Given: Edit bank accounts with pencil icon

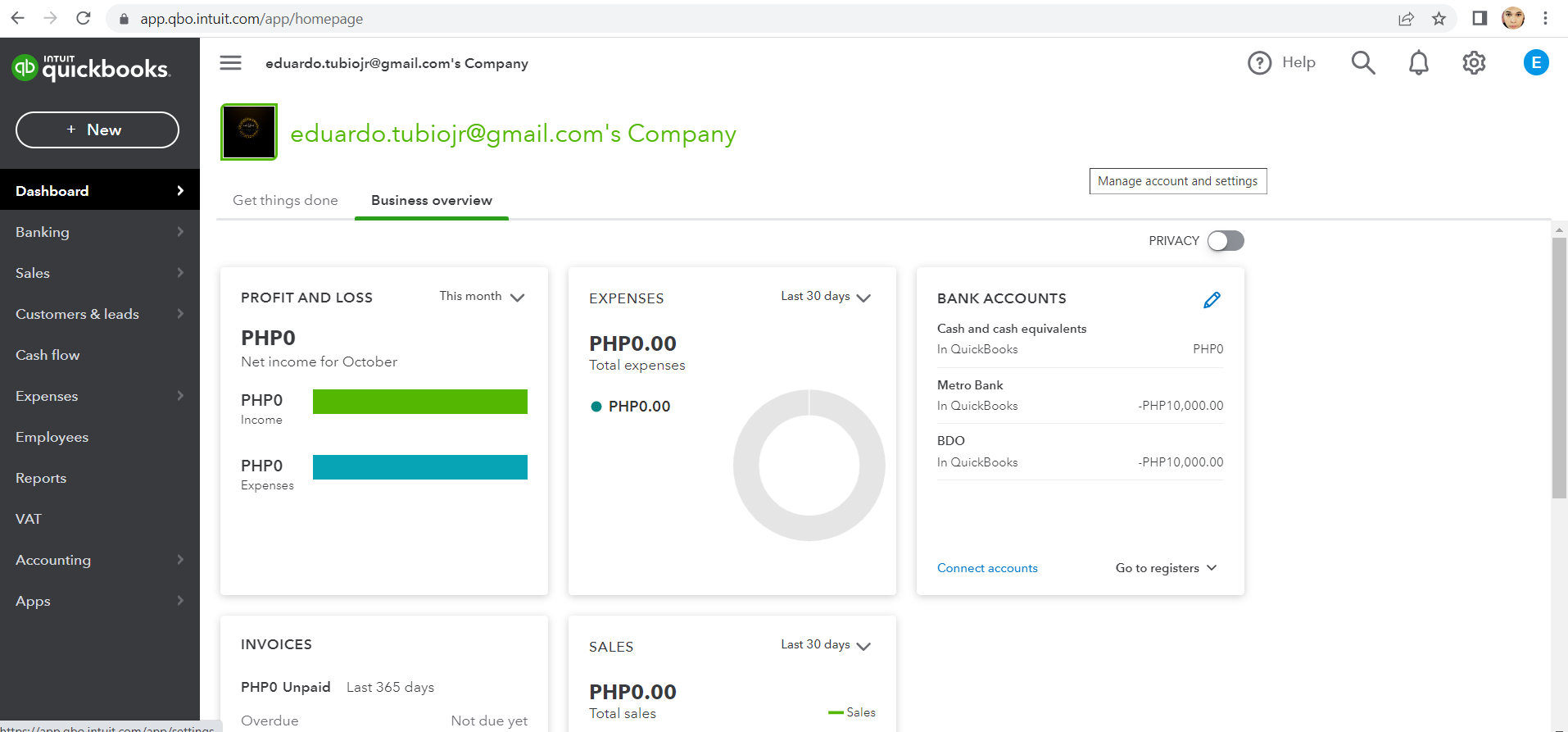Looking at the screenshot, I should coord(1212,300).
